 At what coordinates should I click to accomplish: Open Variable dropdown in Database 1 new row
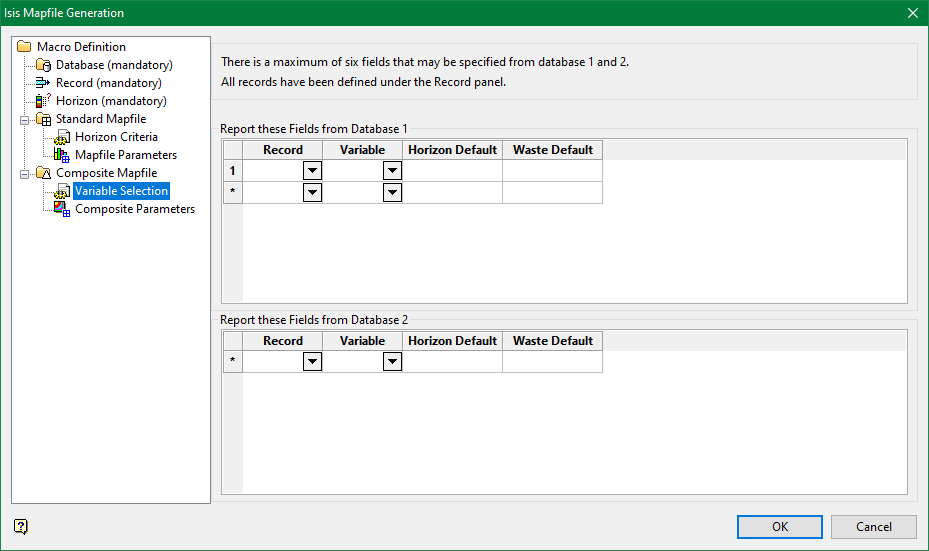click(x=392, y=193)
